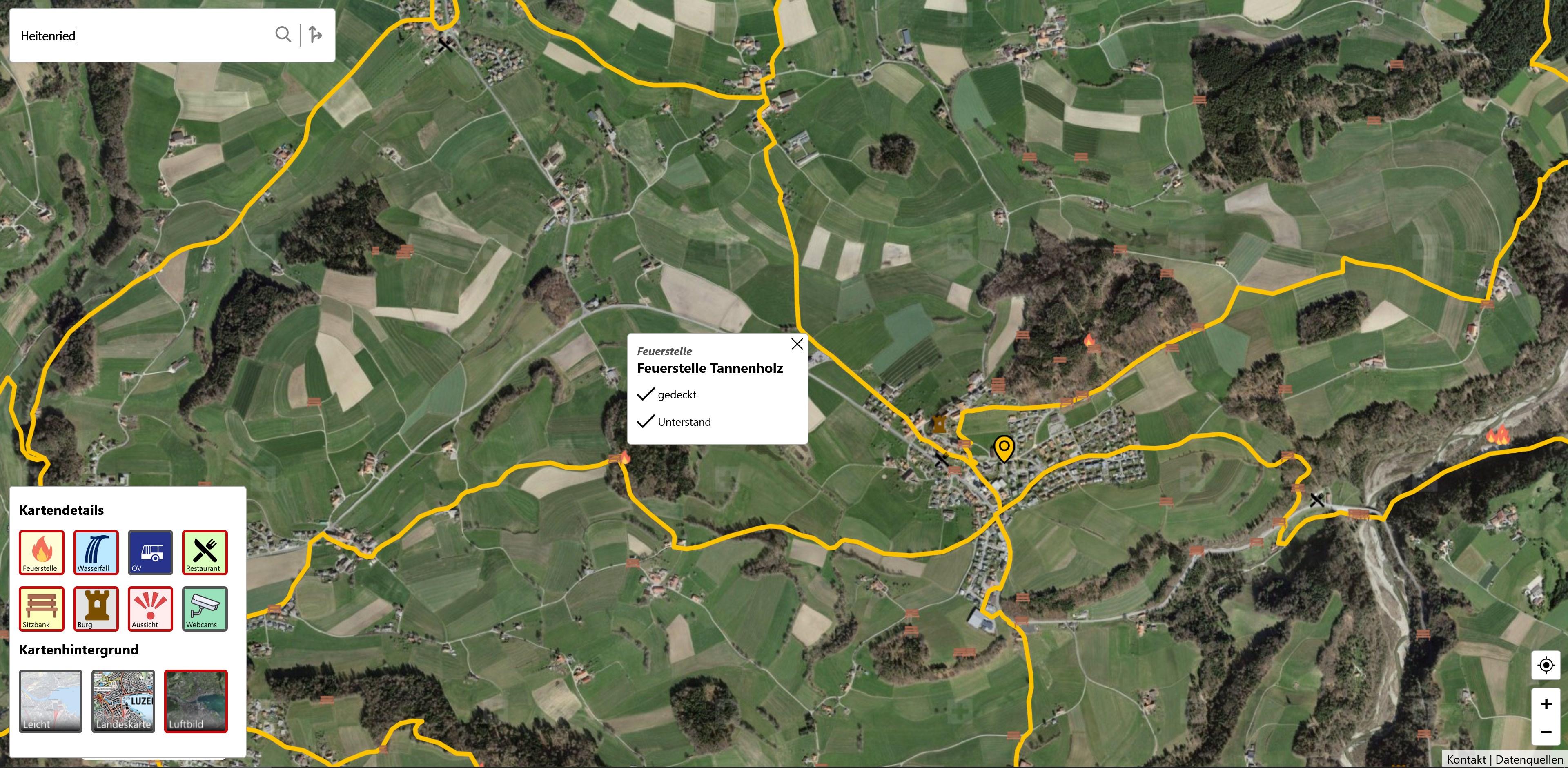Toggle Webcams map layer
This screenshot has height=768, width=1568.
tap(205, 608)
